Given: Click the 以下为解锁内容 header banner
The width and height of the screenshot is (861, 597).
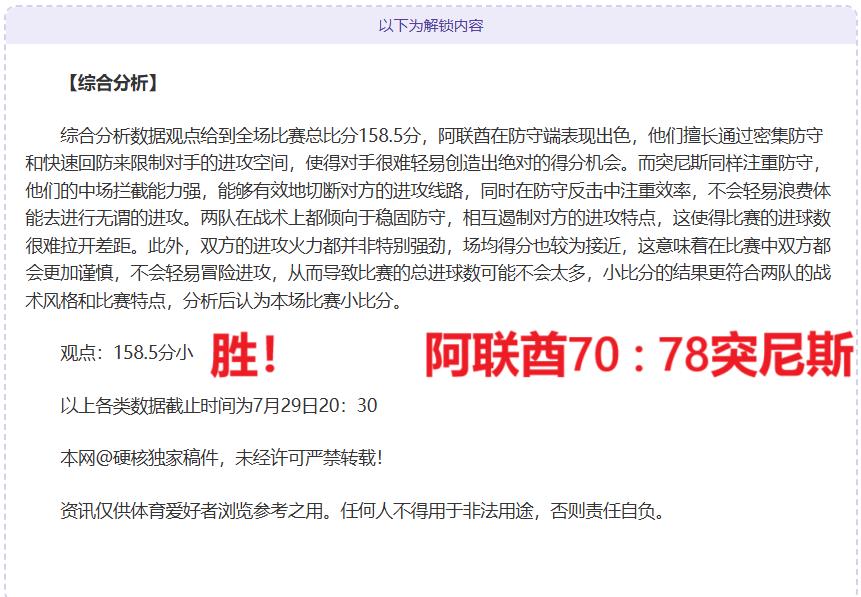Looking at the screenshot, I should (x=430, y=25).
